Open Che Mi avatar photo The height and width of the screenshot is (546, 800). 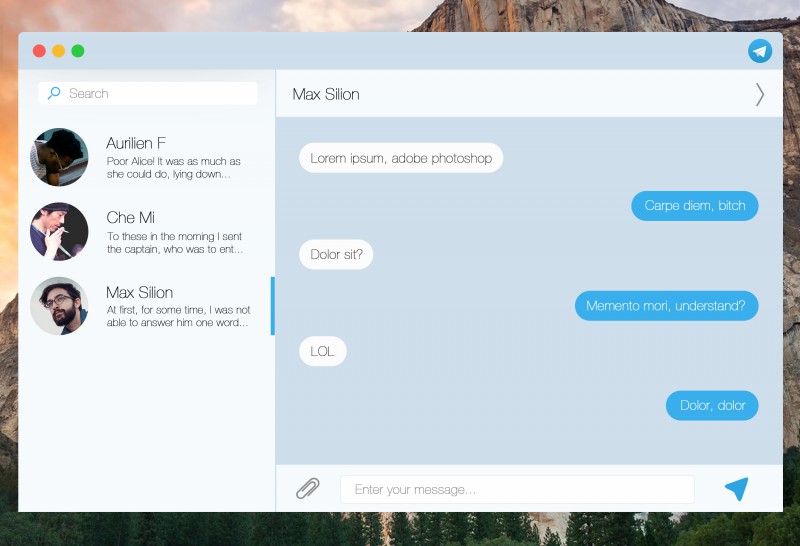(x=59, y=232)
